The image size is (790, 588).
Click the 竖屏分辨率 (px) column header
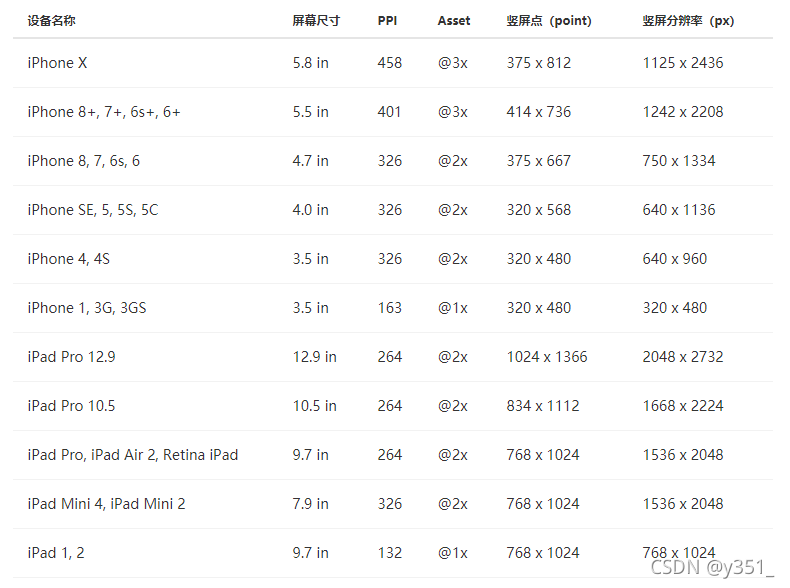688,21
